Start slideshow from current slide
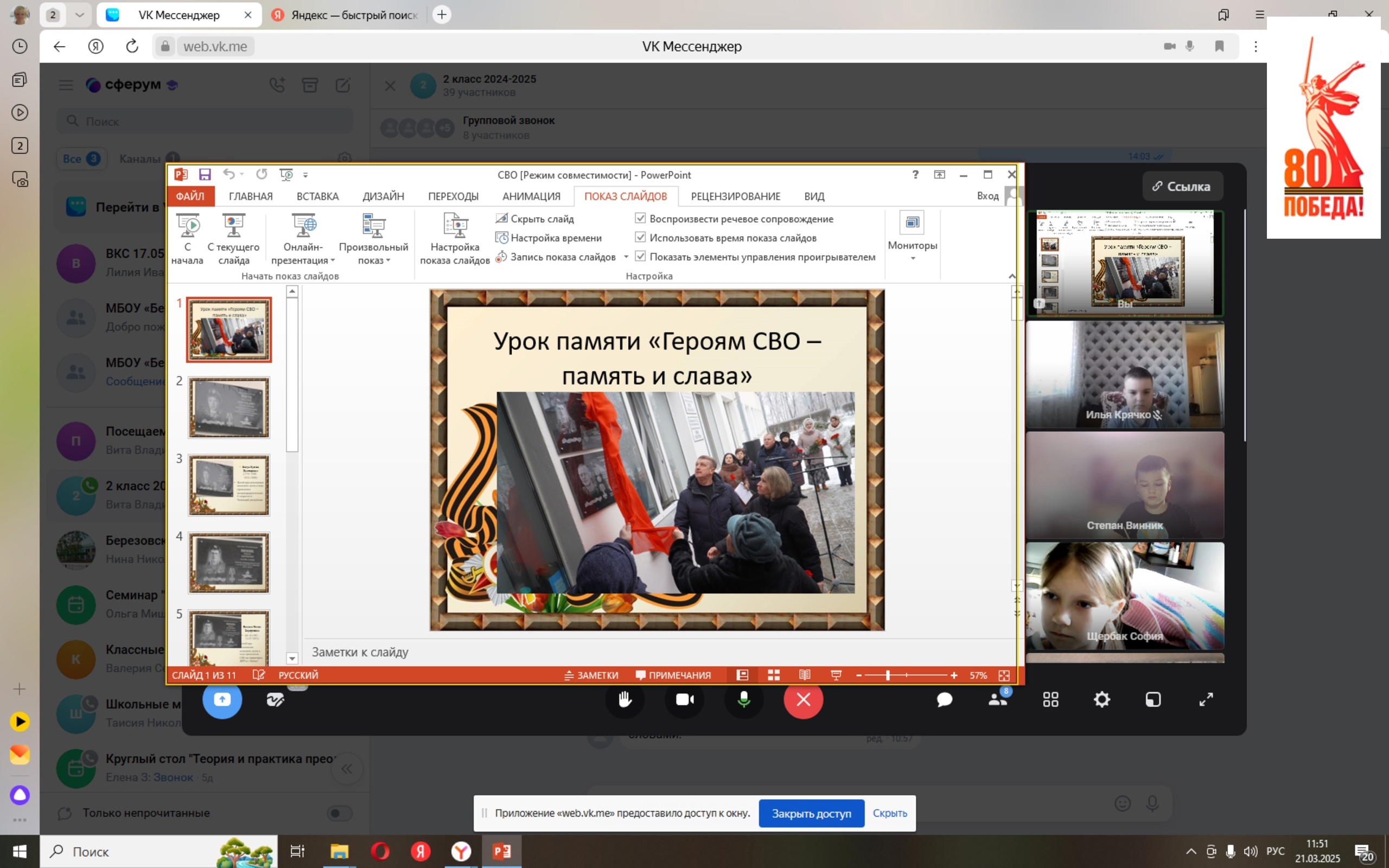 coord(233,239)
